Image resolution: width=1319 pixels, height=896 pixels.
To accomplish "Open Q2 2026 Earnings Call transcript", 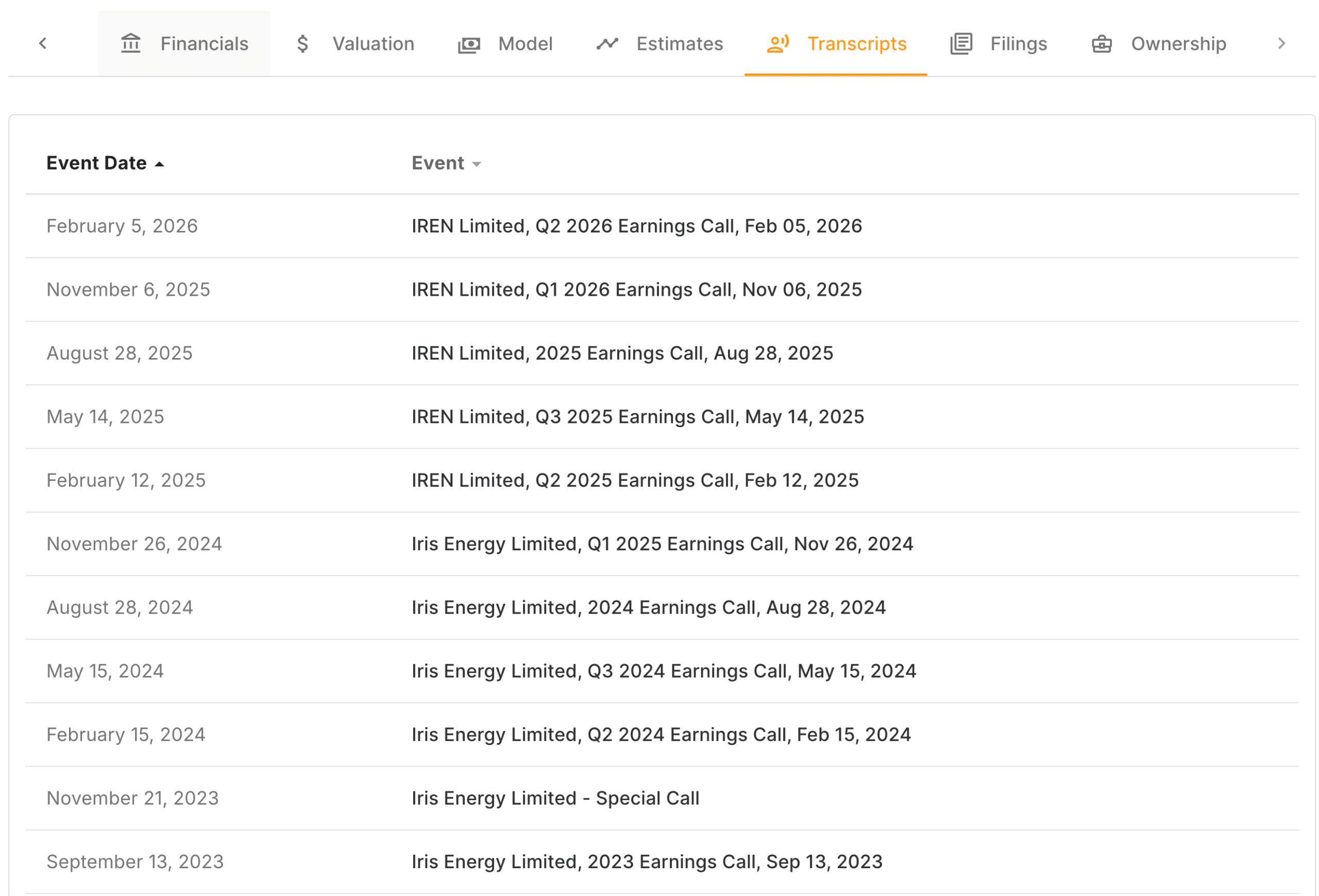I will pyautogui.click(x=636, y=226).
